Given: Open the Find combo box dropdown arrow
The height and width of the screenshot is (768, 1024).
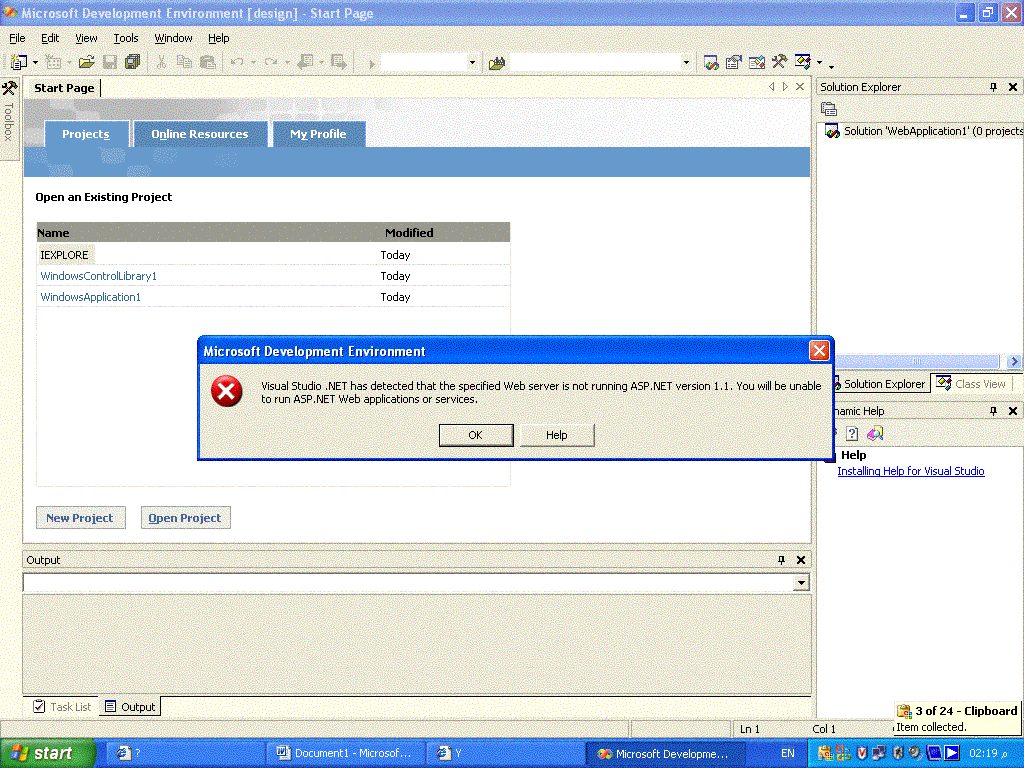Looking at the screenshot, I should click(686, 63).
